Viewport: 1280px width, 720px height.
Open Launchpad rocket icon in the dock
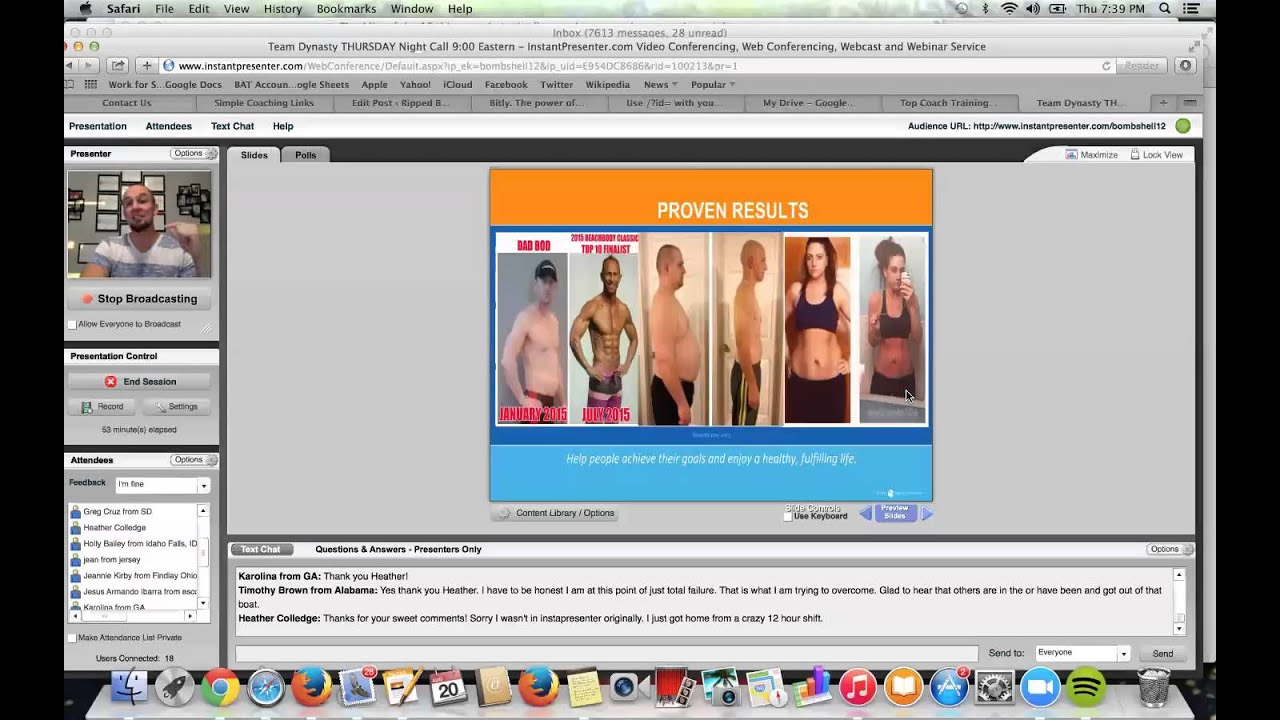175,688
